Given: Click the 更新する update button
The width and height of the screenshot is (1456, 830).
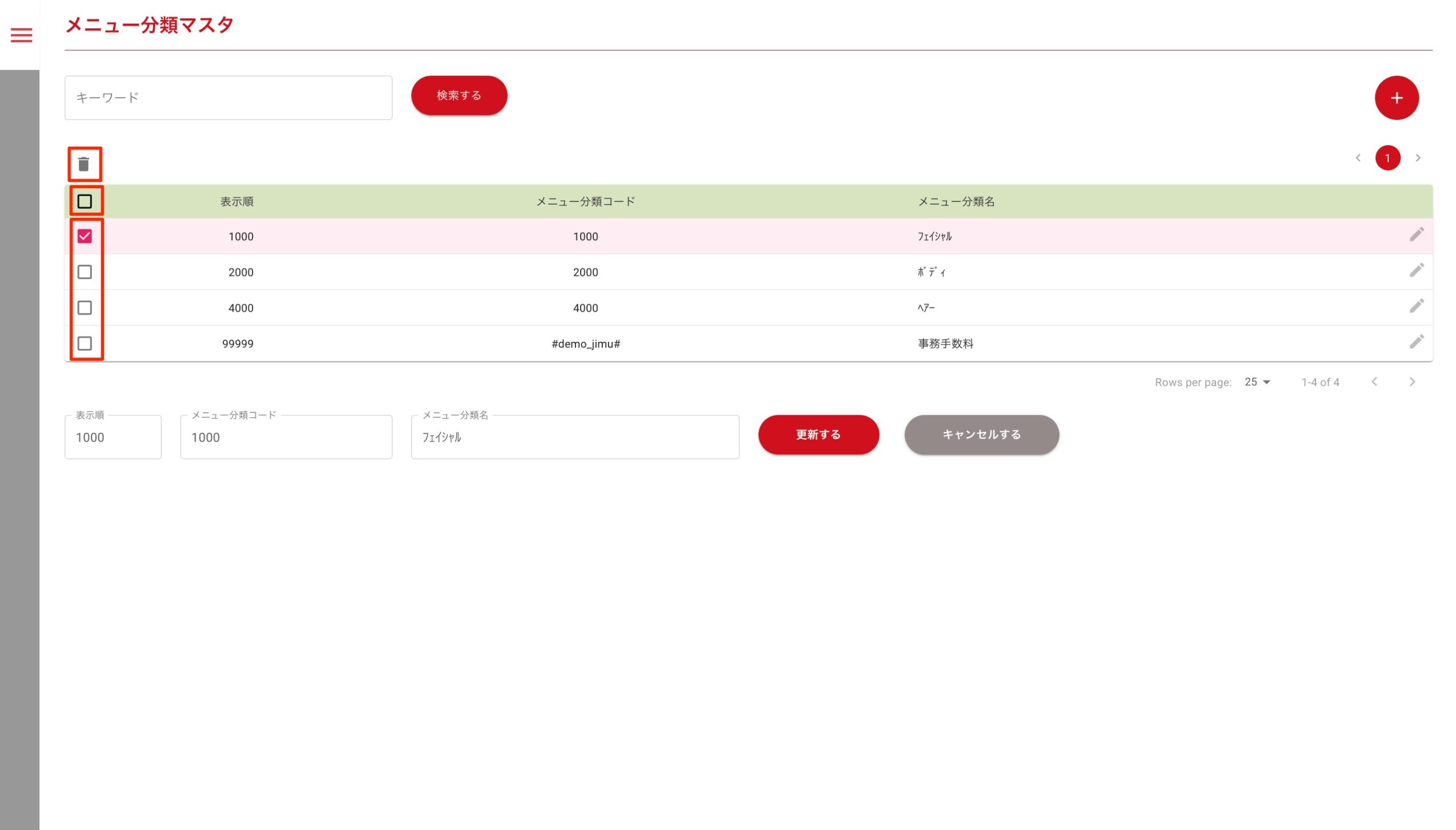Looking at the screenshot, I should click(818, 435).
